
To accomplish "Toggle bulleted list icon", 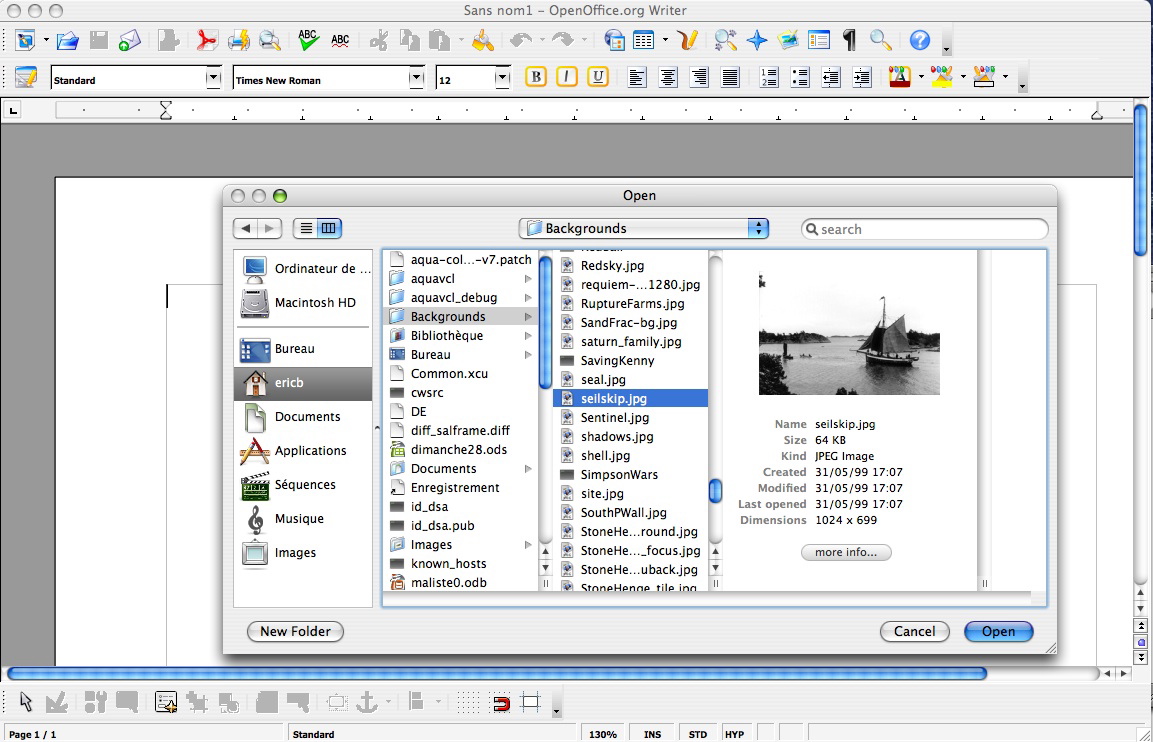I will (800, 77).
